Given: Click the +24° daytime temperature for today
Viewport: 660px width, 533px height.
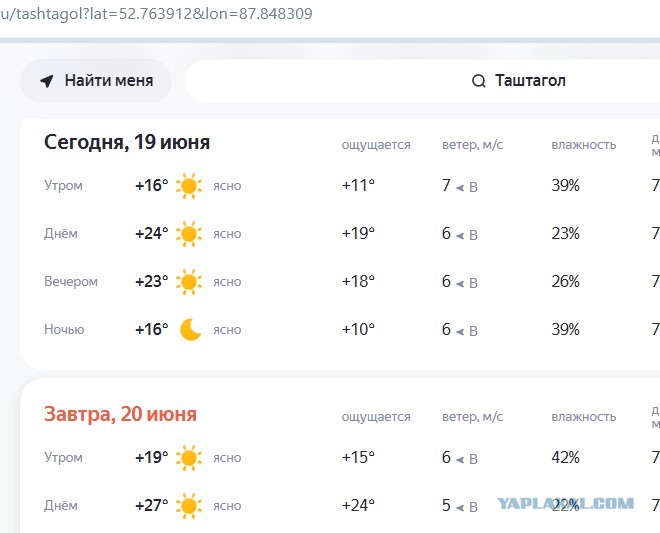Looking at the screenshot, I should click(152, 233).
